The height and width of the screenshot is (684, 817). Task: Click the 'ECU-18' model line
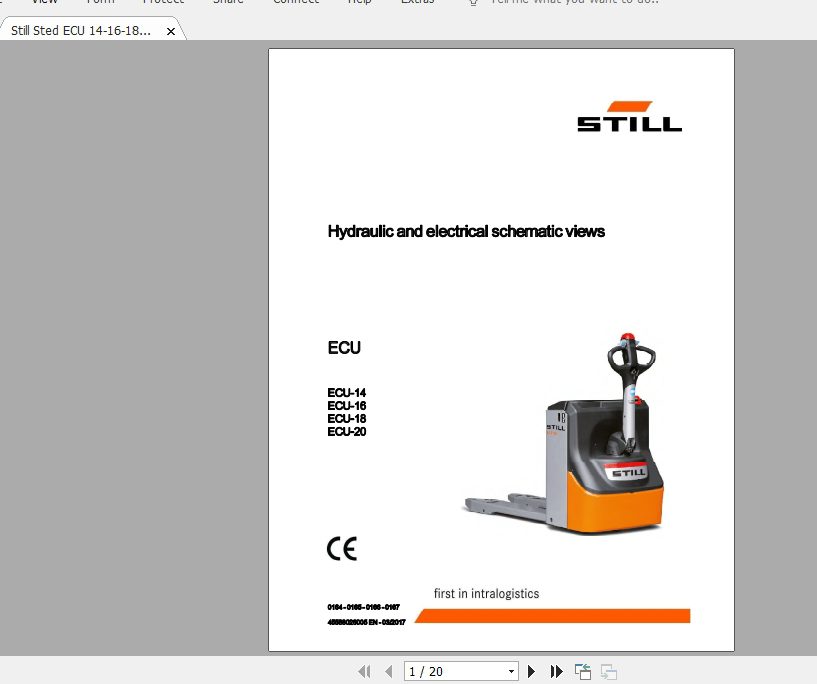(346, 419)
